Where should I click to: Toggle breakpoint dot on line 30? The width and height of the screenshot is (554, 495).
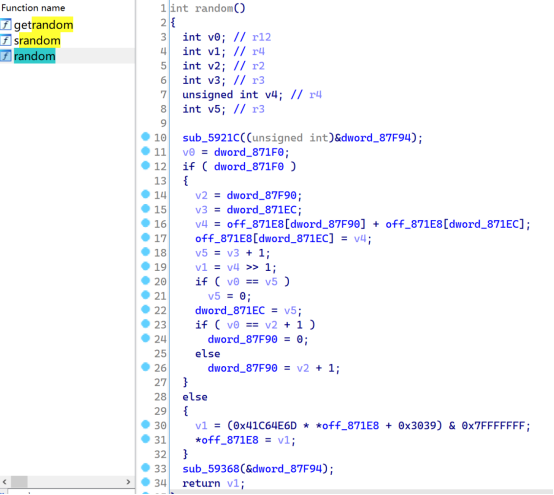(146, 424)
